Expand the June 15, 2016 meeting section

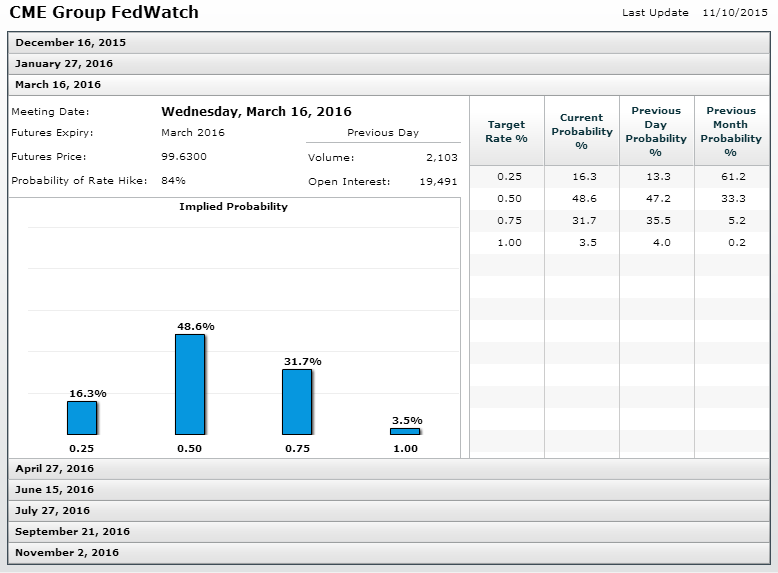[x=389, y=490]
